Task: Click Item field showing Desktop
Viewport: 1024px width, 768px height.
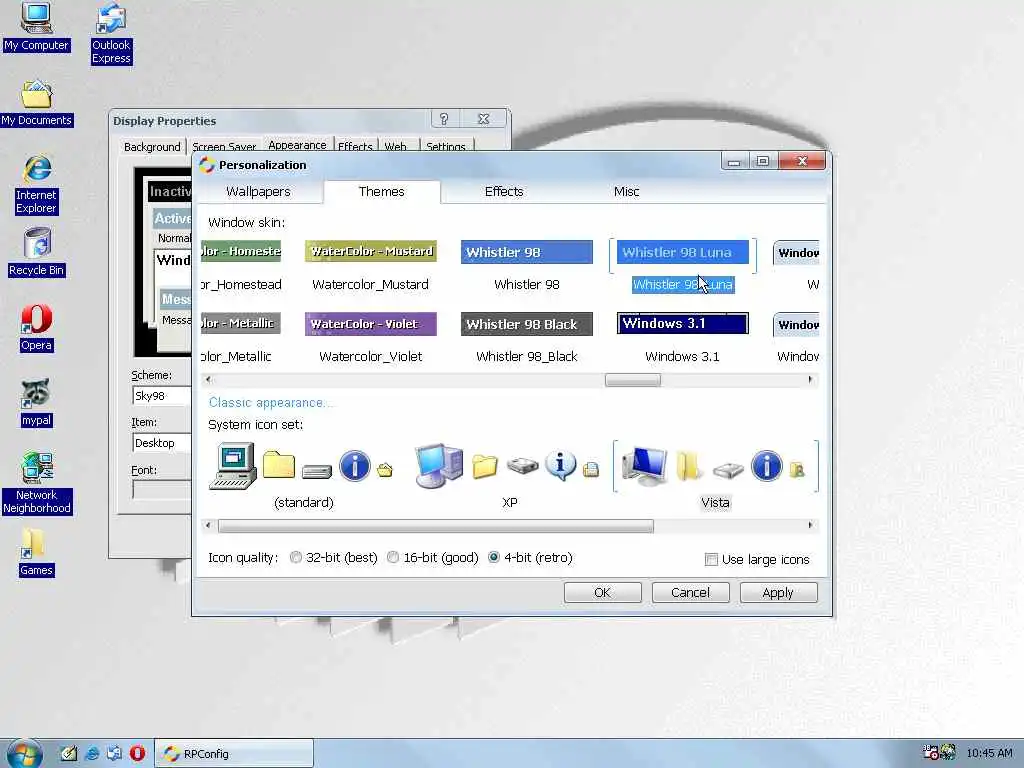Action: (162, 443)
